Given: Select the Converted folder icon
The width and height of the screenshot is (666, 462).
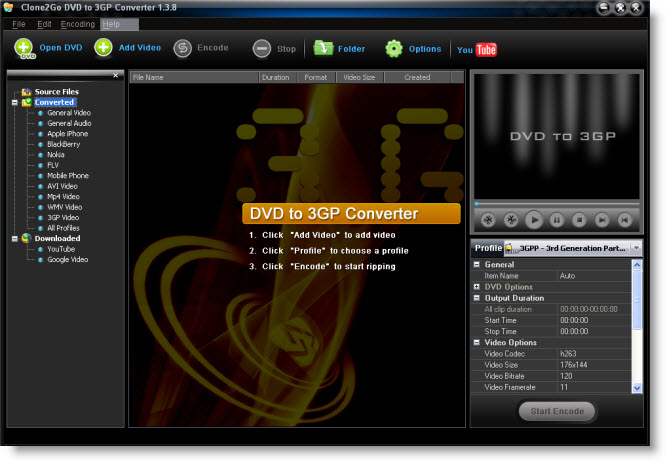Looking at the screenshot, I should pyautogui.click(x=27, y=102).
